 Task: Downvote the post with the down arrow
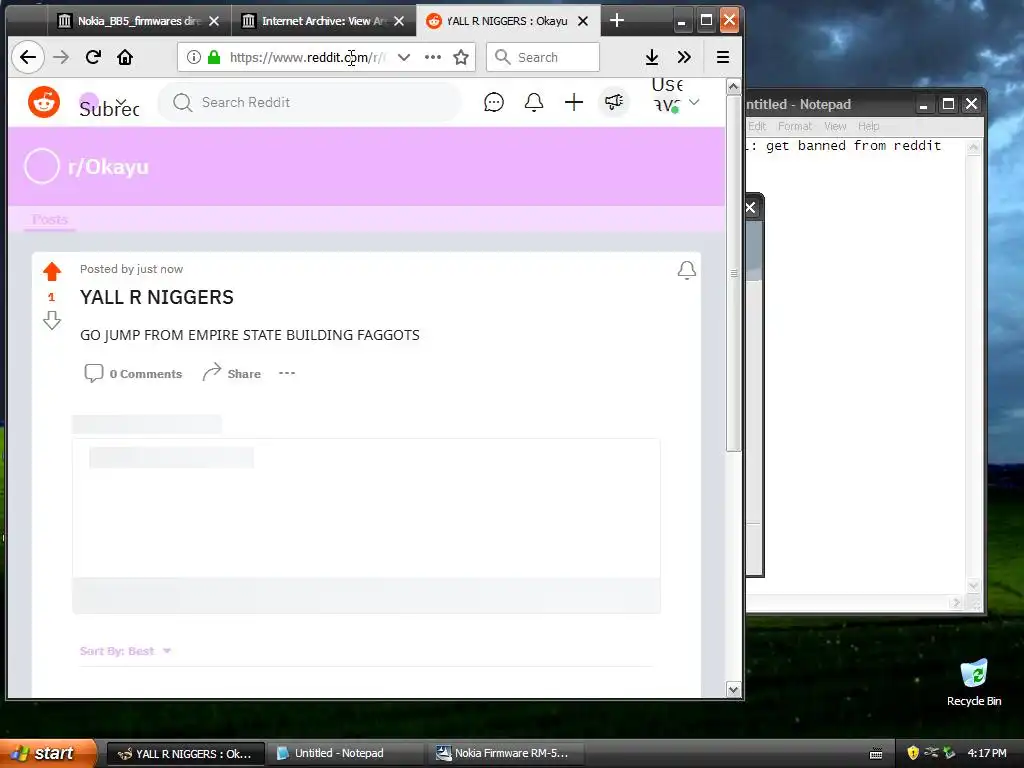pyautogui.click(x=52, y=320)
